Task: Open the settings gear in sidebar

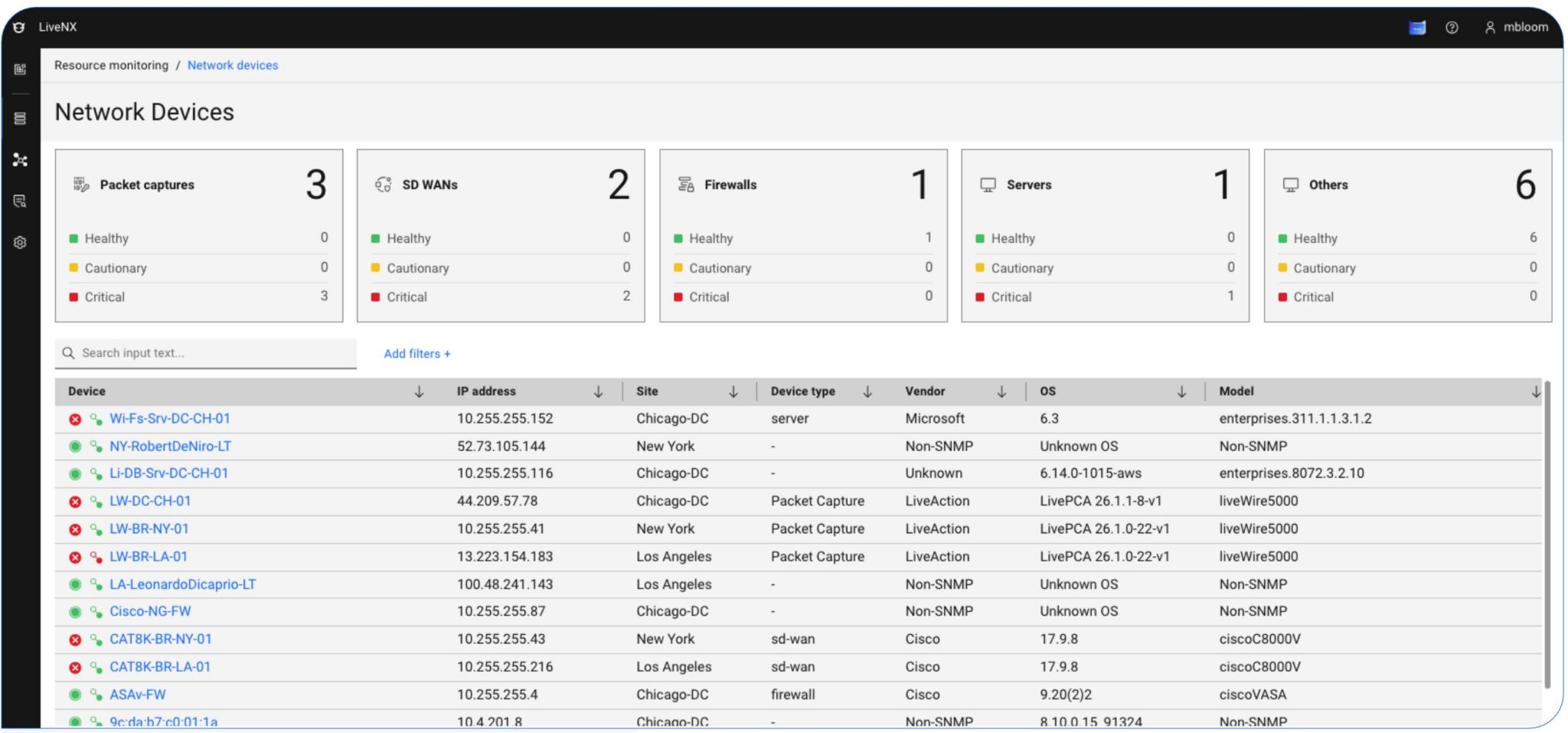Action: click(x=20, y=242)
